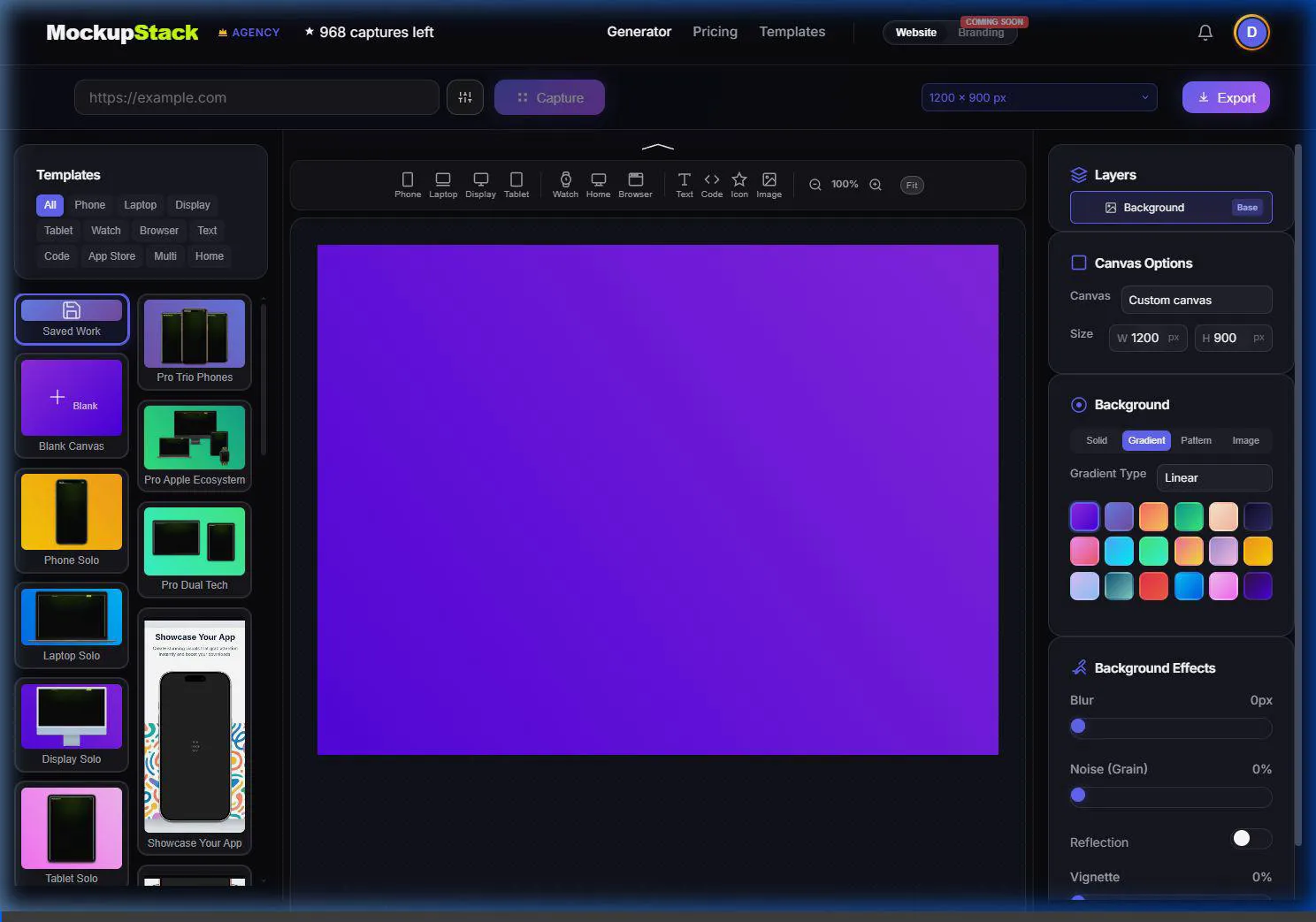This screenshot has height=922, width=1316.
Task: Adjust the Blur slider
Action: click(x=1171, y=727)
